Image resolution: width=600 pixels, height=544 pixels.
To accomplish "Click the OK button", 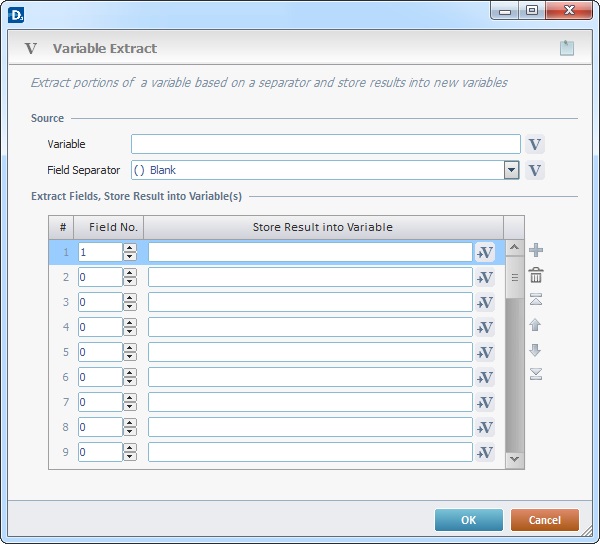I will [x=469, y=520].
